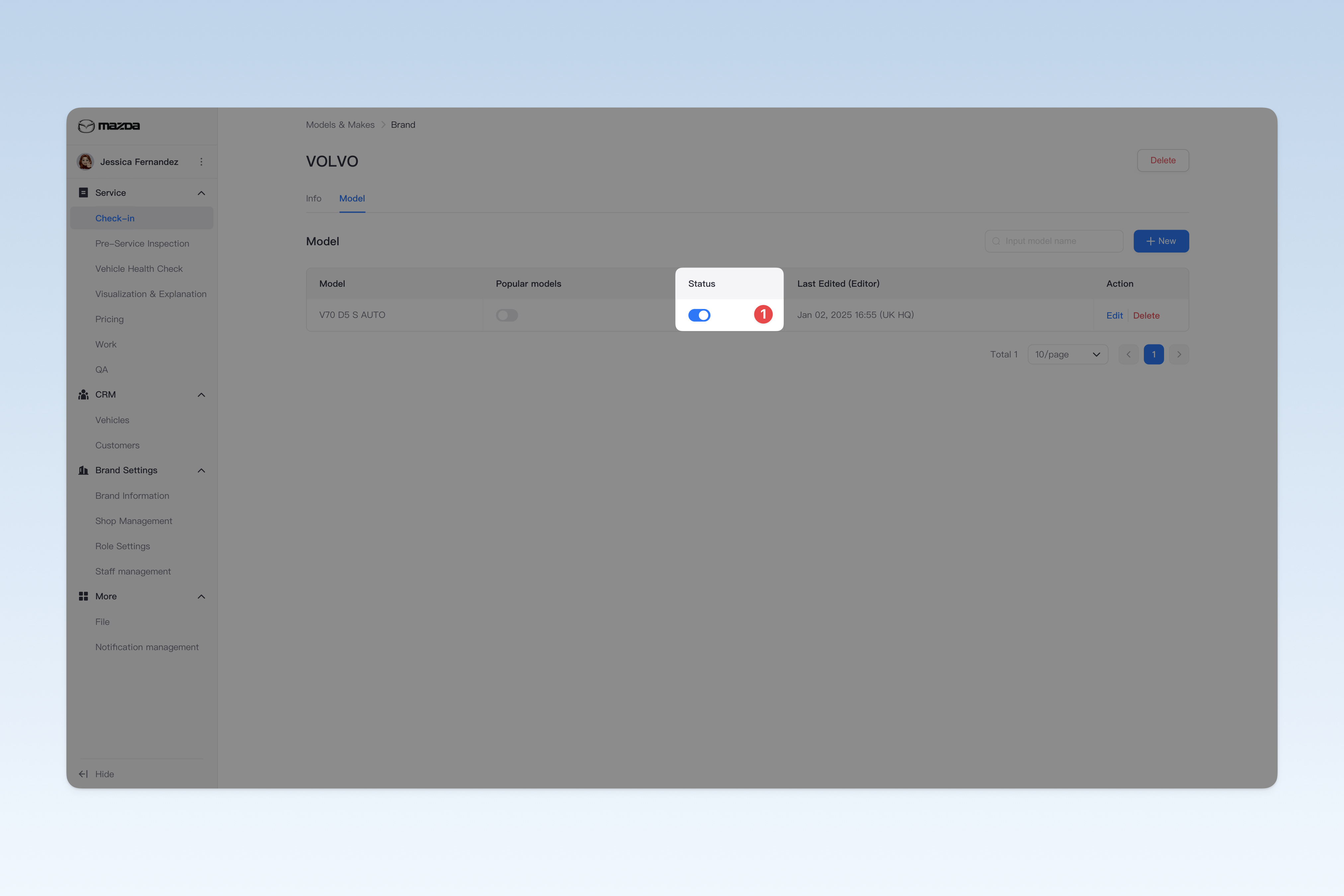The image size is (1344, 896).
Task: Click the Hide sidebar arrow icon
Action: point(83,774)
